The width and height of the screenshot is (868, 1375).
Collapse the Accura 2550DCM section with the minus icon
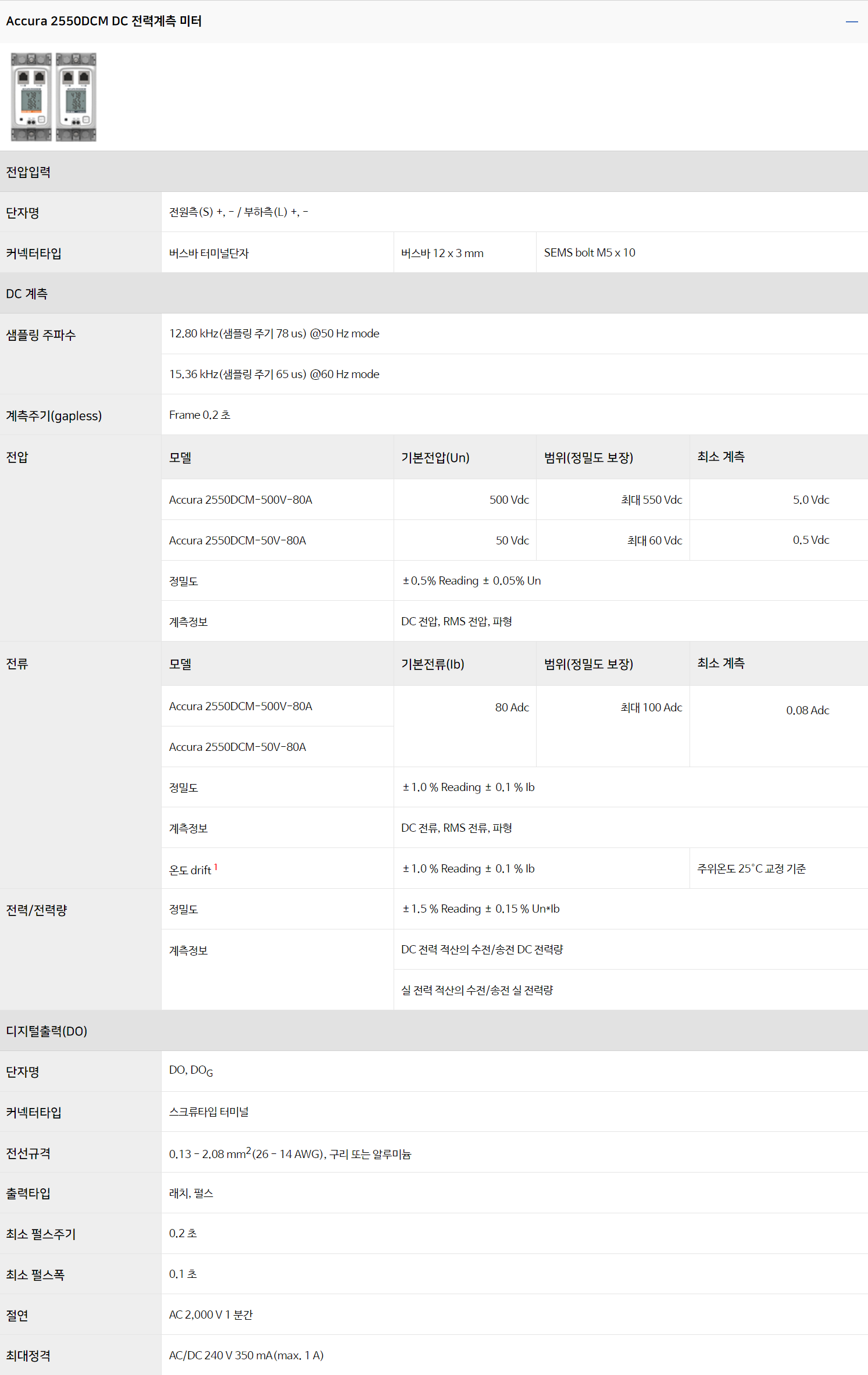pyautogui.click(x=852, y=22)
